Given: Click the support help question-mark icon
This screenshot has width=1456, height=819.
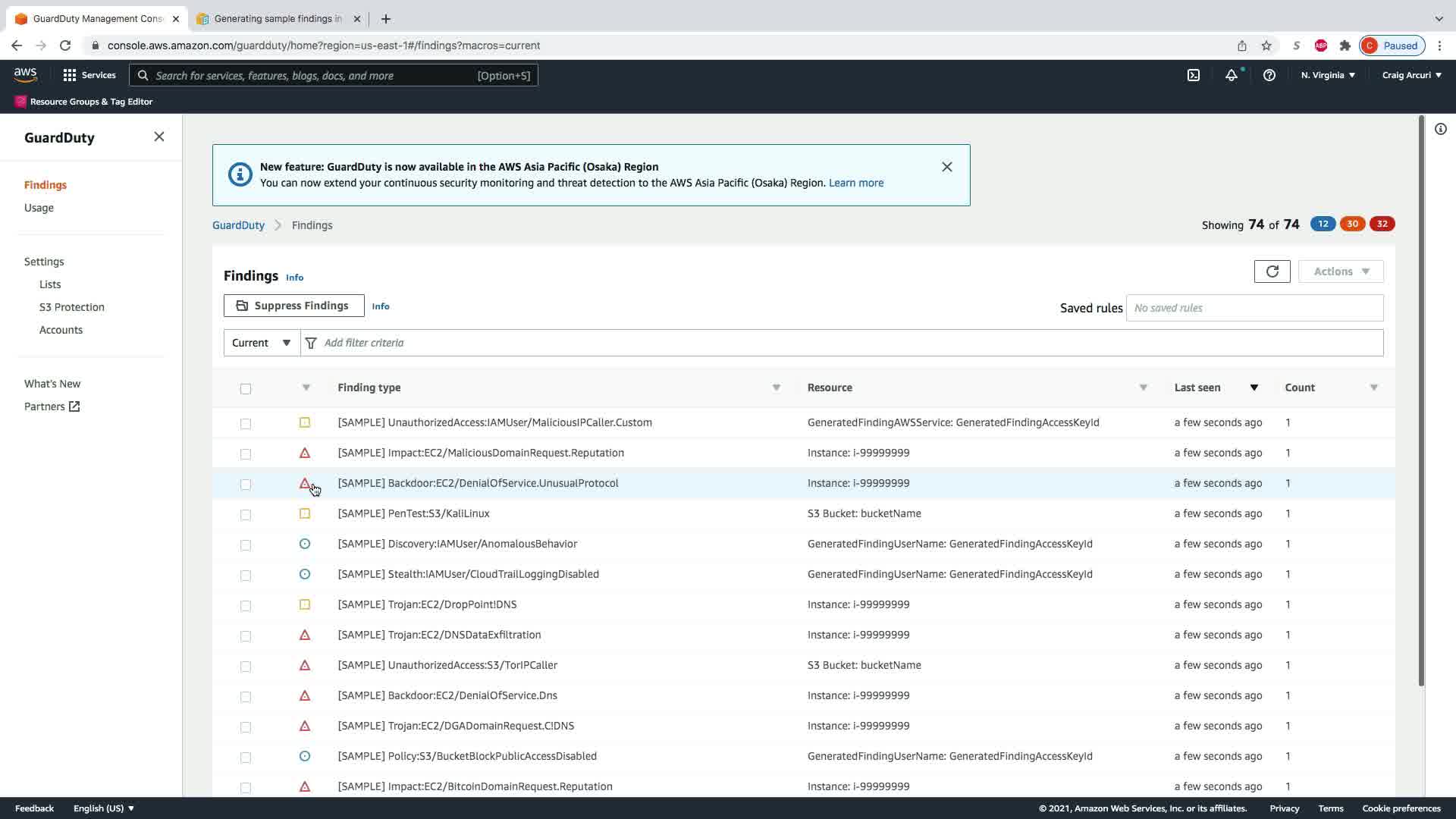Looking at the screenshot, I should [1269, 75].
